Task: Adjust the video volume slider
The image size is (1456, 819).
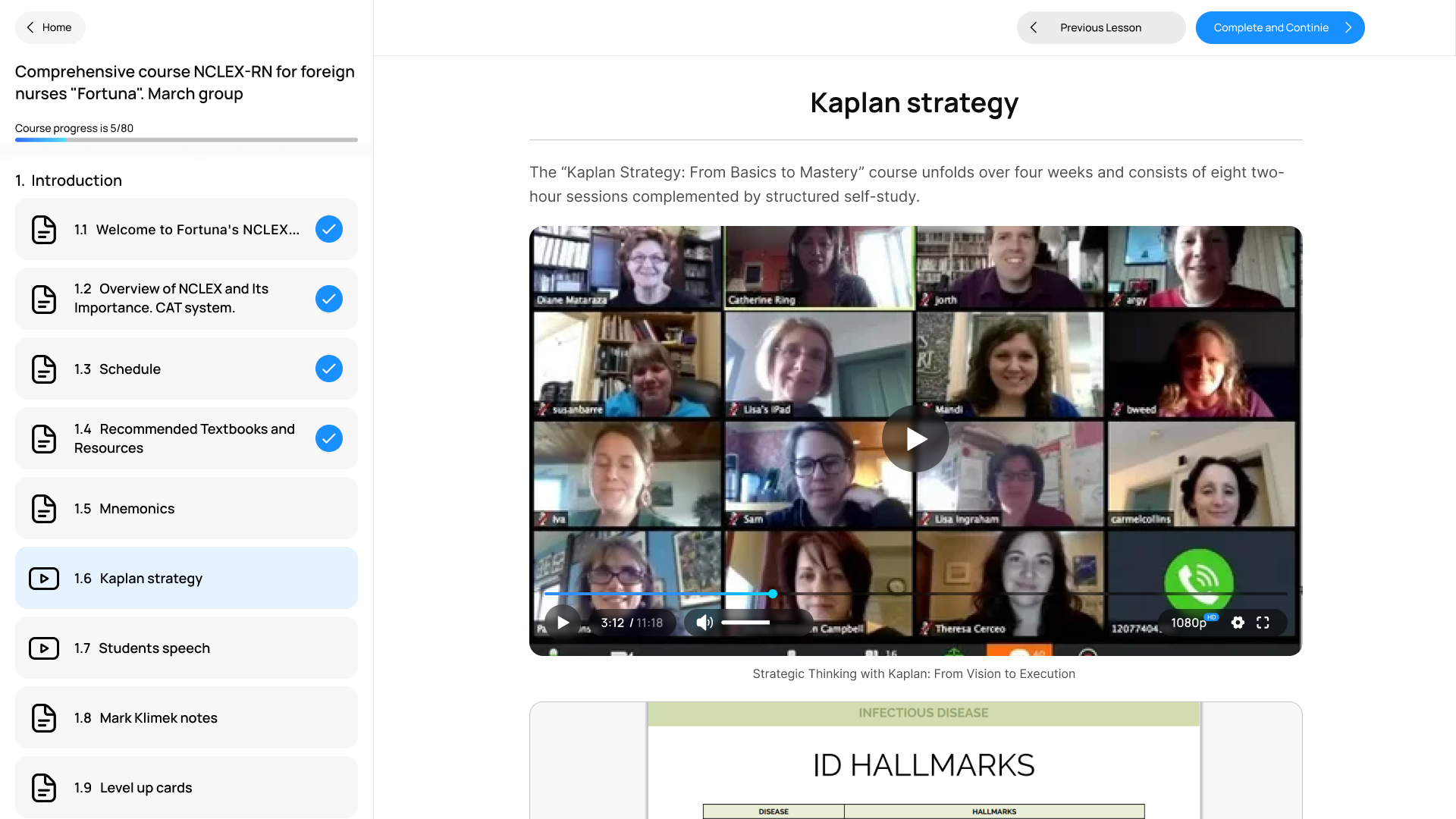Action: [746, 623]
